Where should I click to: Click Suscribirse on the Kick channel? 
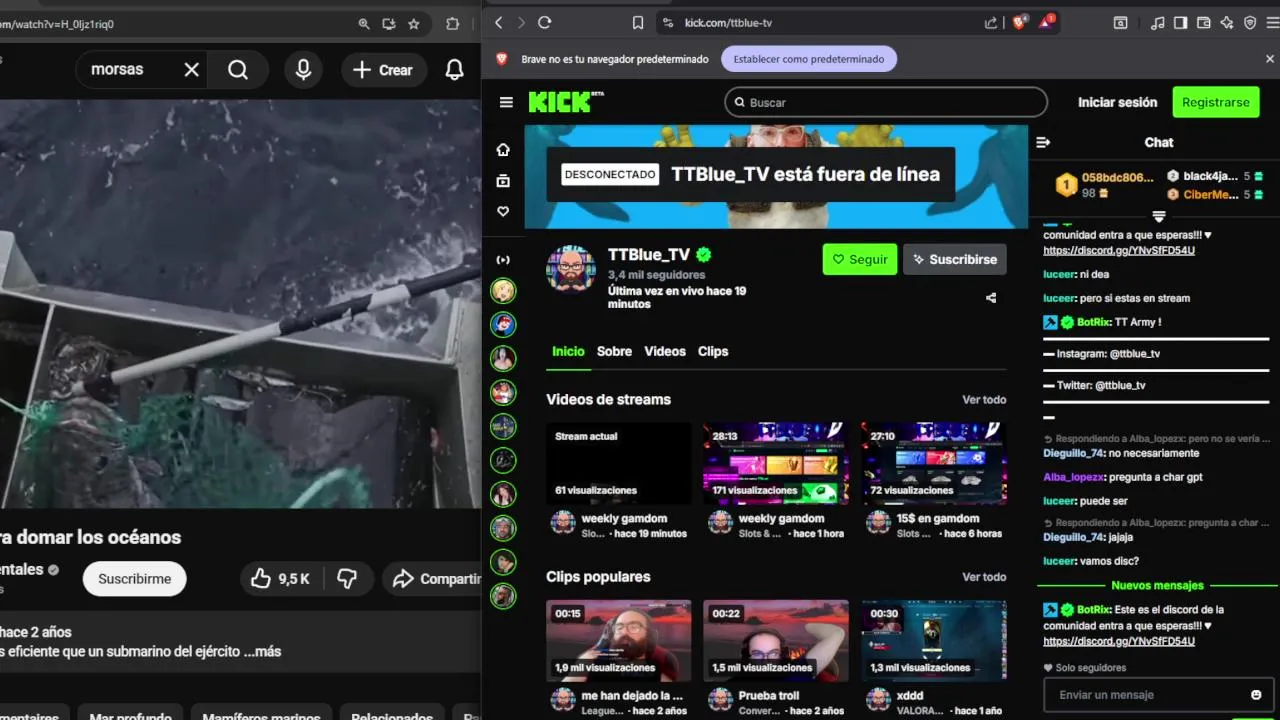(955, 259)
